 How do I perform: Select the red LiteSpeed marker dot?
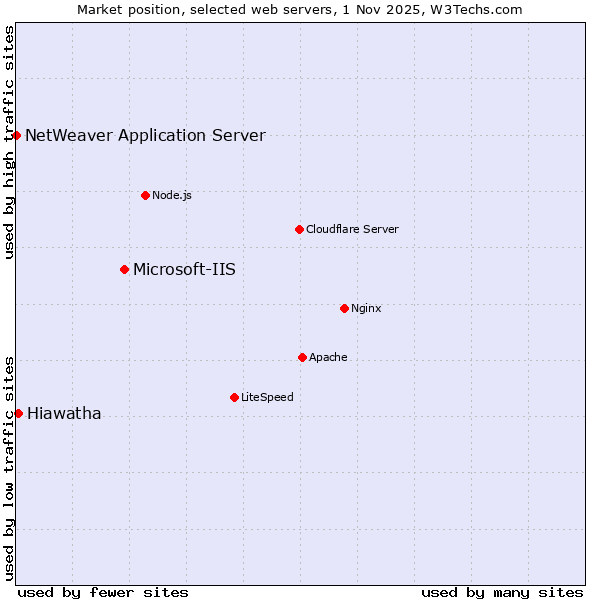click(x=234, y=397)
